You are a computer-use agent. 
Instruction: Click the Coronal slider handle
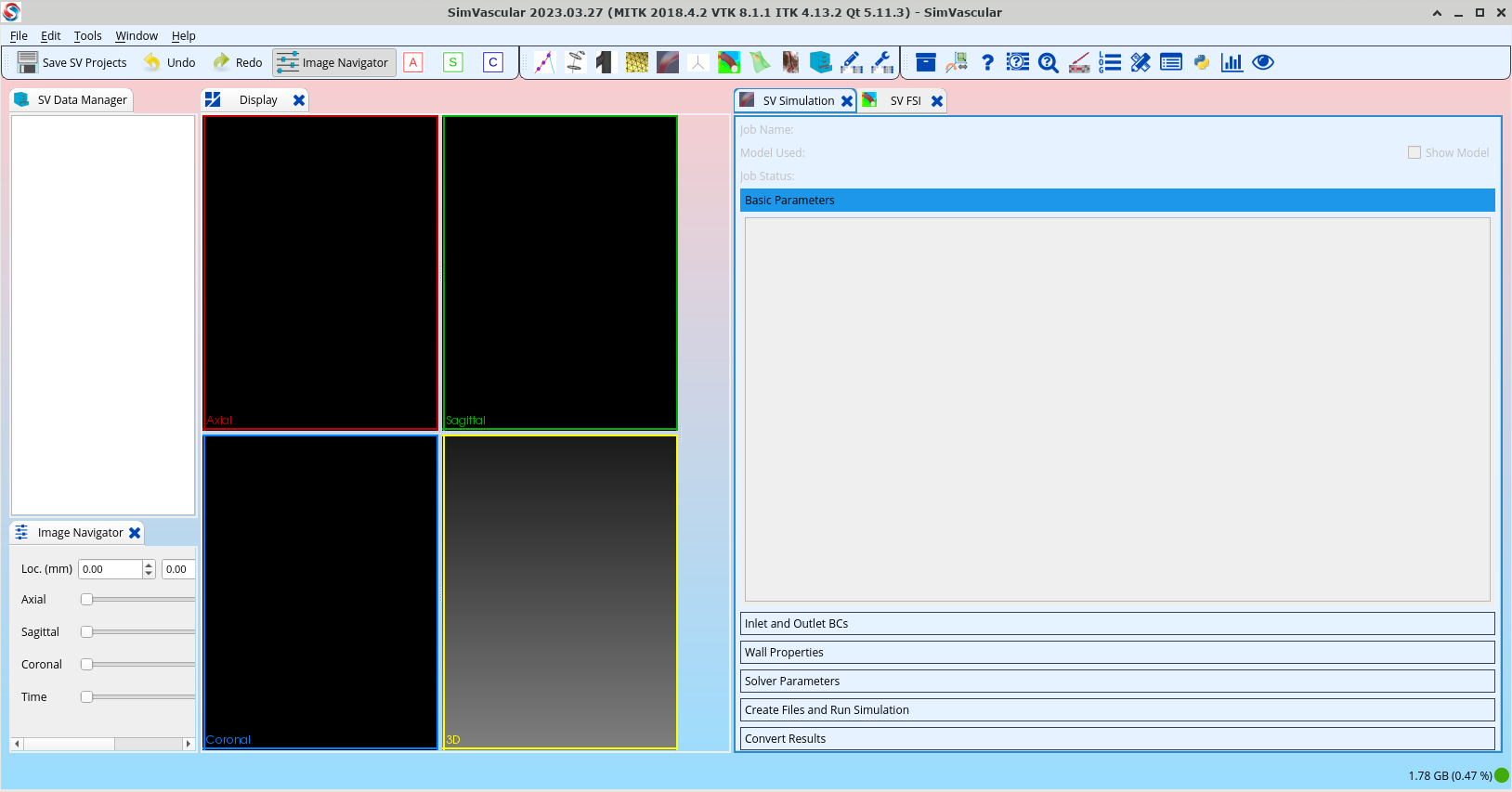click(x=86, y=664)
